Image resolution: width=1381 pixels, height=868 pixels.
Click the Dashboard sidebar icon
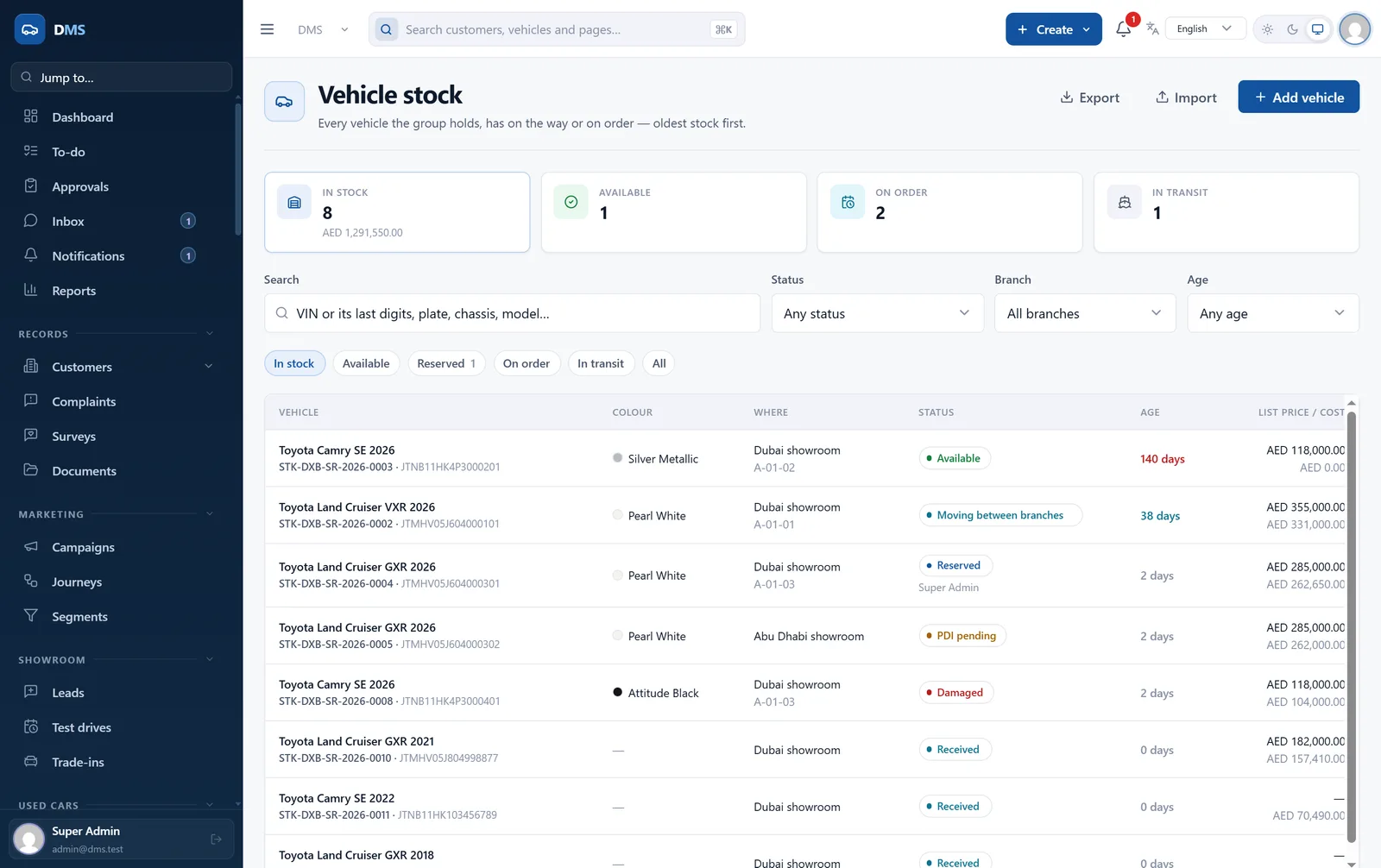tap(31, 116)
